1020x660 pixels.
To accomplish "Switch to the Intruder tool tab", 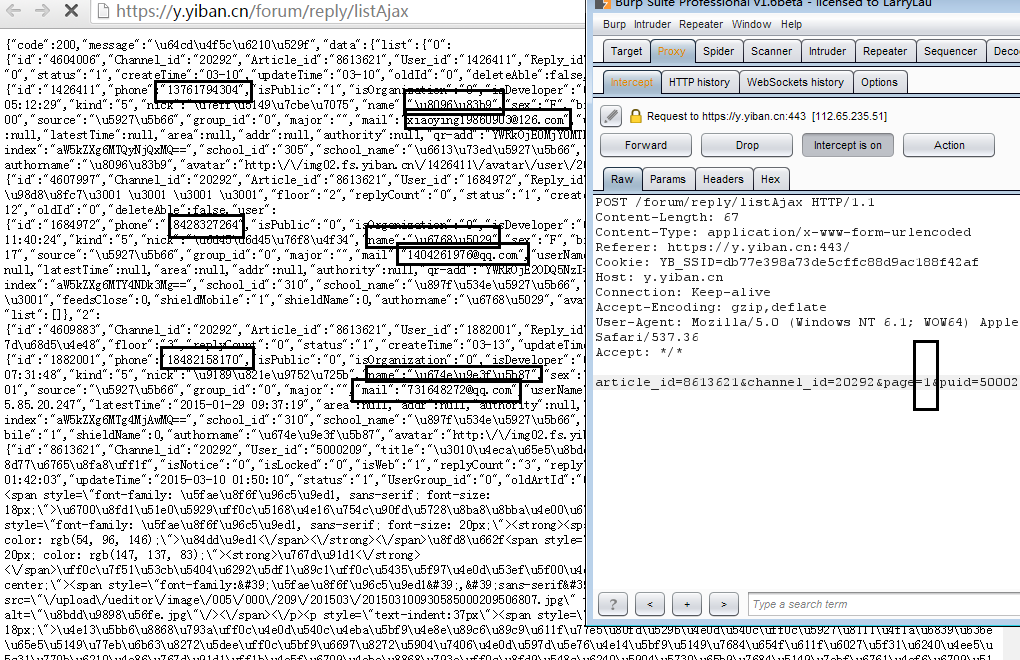I will (827, 51).
